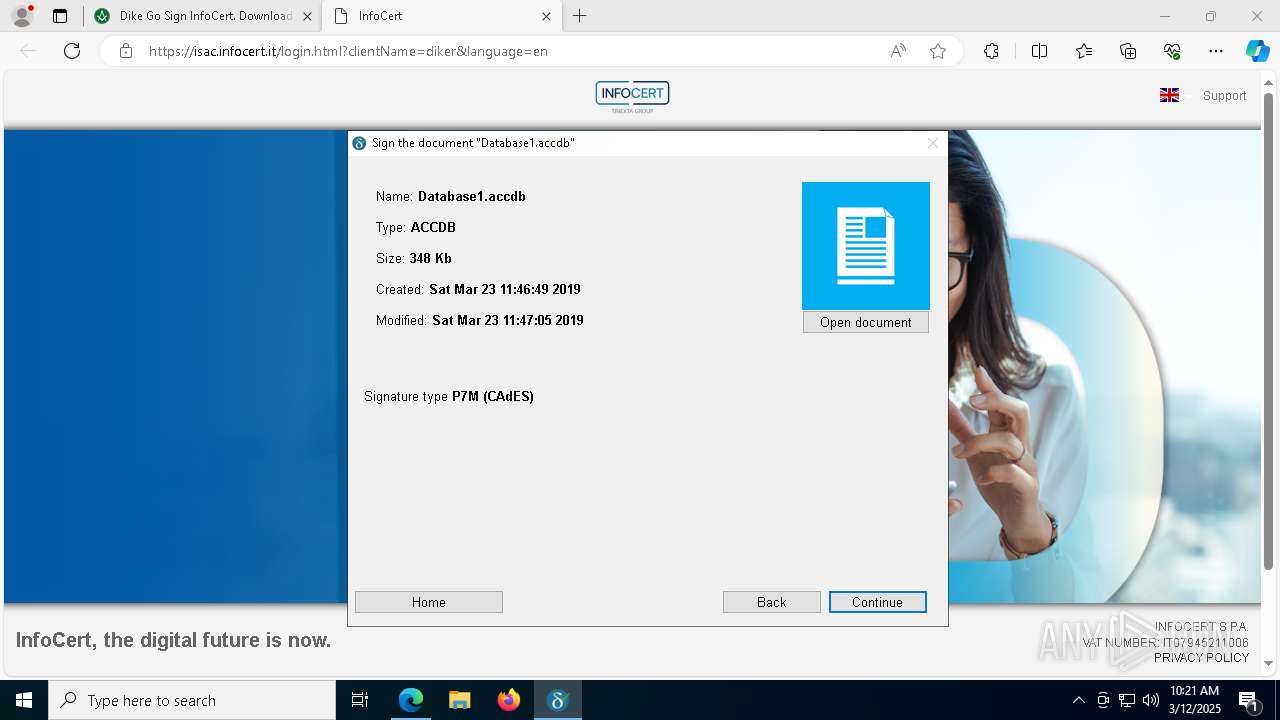The height and width of the screenshot is (720, 1280).
Task: Click the taskbar search box
Action: pos(192,700)
